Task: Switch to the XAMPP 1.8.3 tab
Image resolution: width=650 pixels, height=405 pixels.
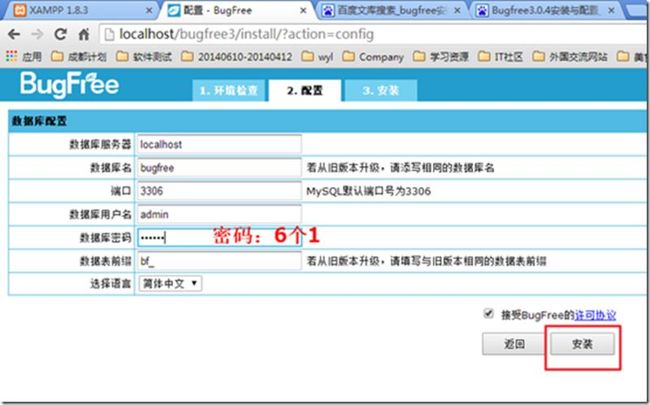Action: click(79, 11)
